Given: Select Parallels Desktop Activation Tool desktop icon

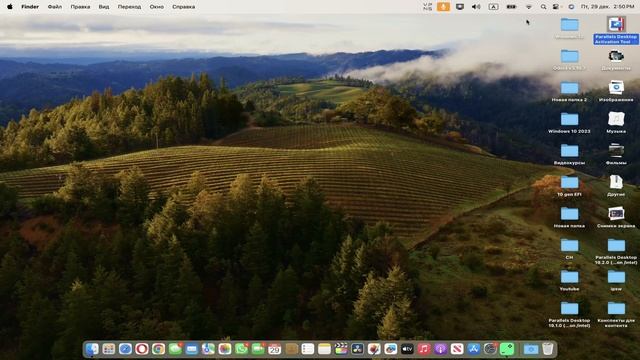Looking at the screenshot, I should 616,30.
